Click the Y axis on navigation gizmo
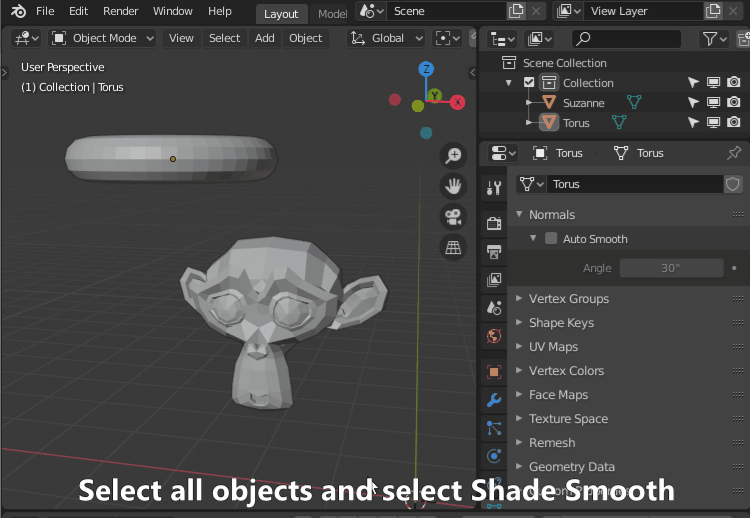This screenshot has width=750, height=518. (434, 95)
